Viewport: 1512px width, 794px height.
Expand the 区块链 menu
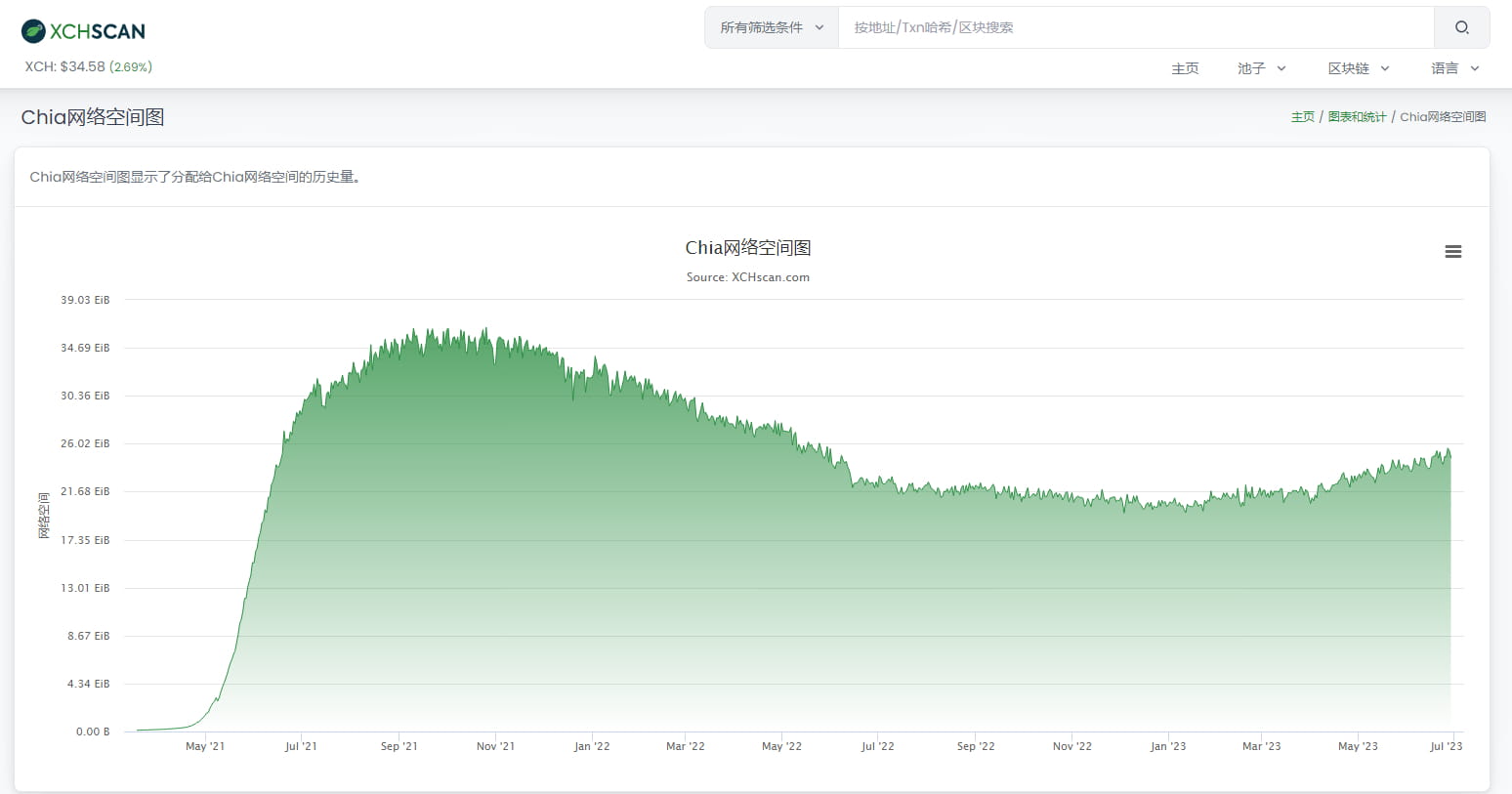pos(1358,68)
